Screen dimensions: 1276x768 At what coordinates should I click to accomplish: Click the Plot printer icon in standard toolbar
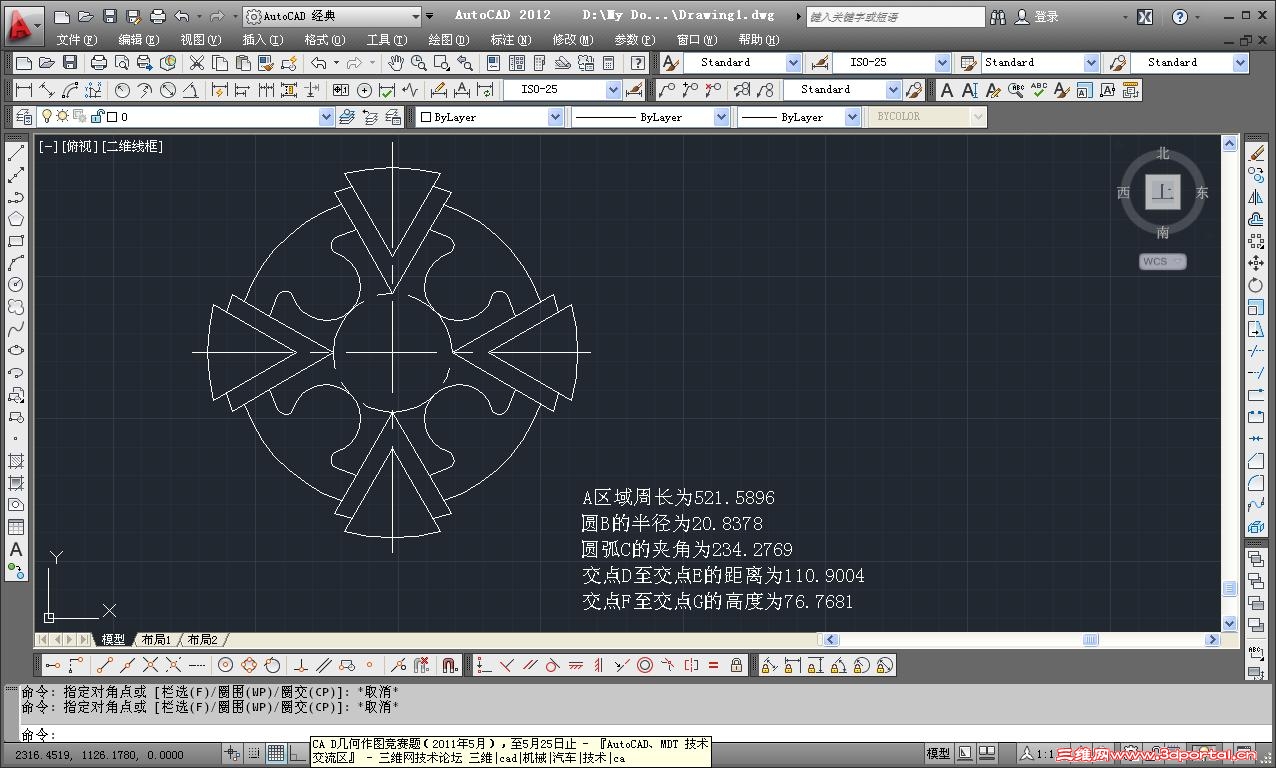[x=99, y=63]
